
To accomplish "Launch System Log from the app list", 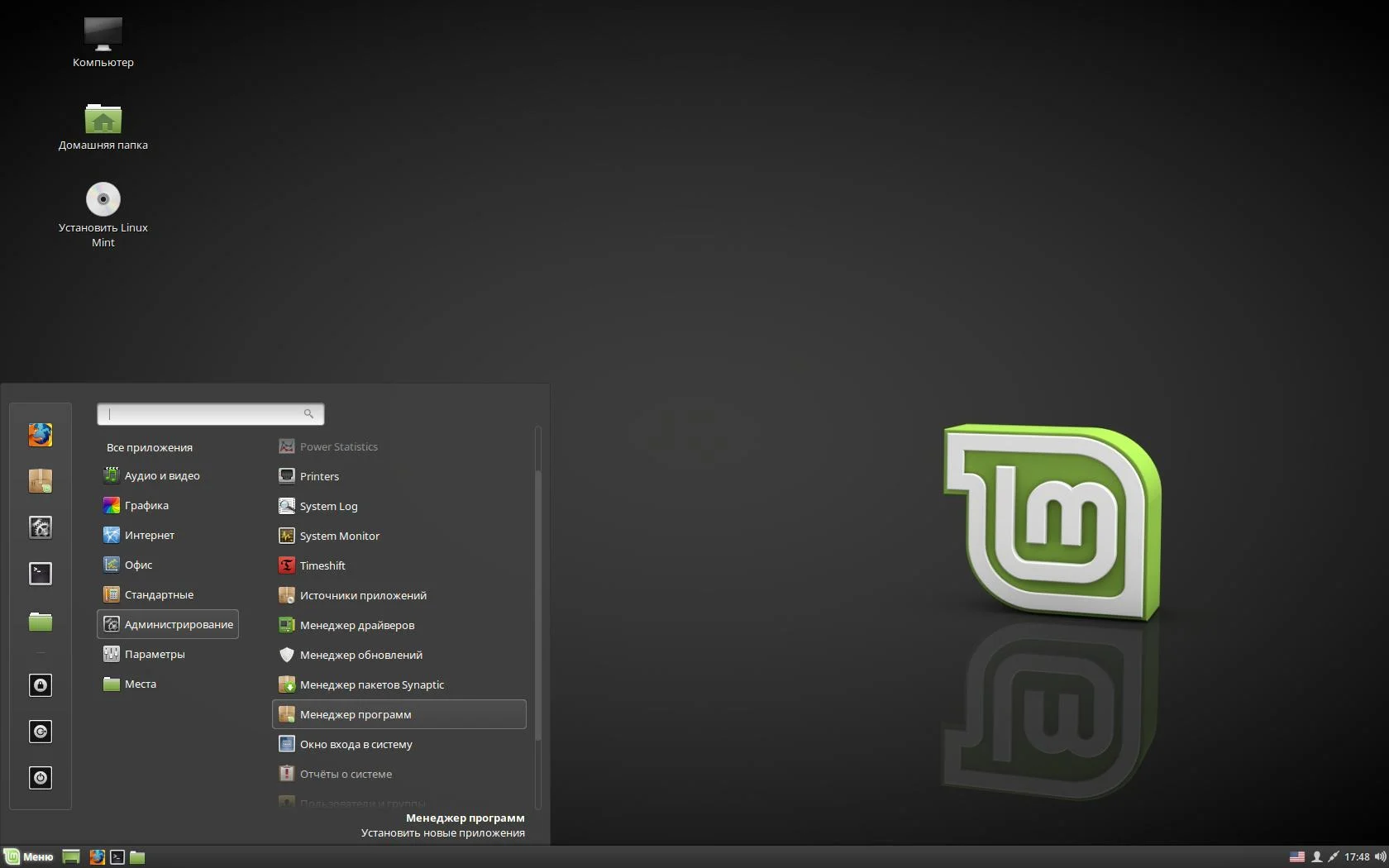I will click(399, 506).
